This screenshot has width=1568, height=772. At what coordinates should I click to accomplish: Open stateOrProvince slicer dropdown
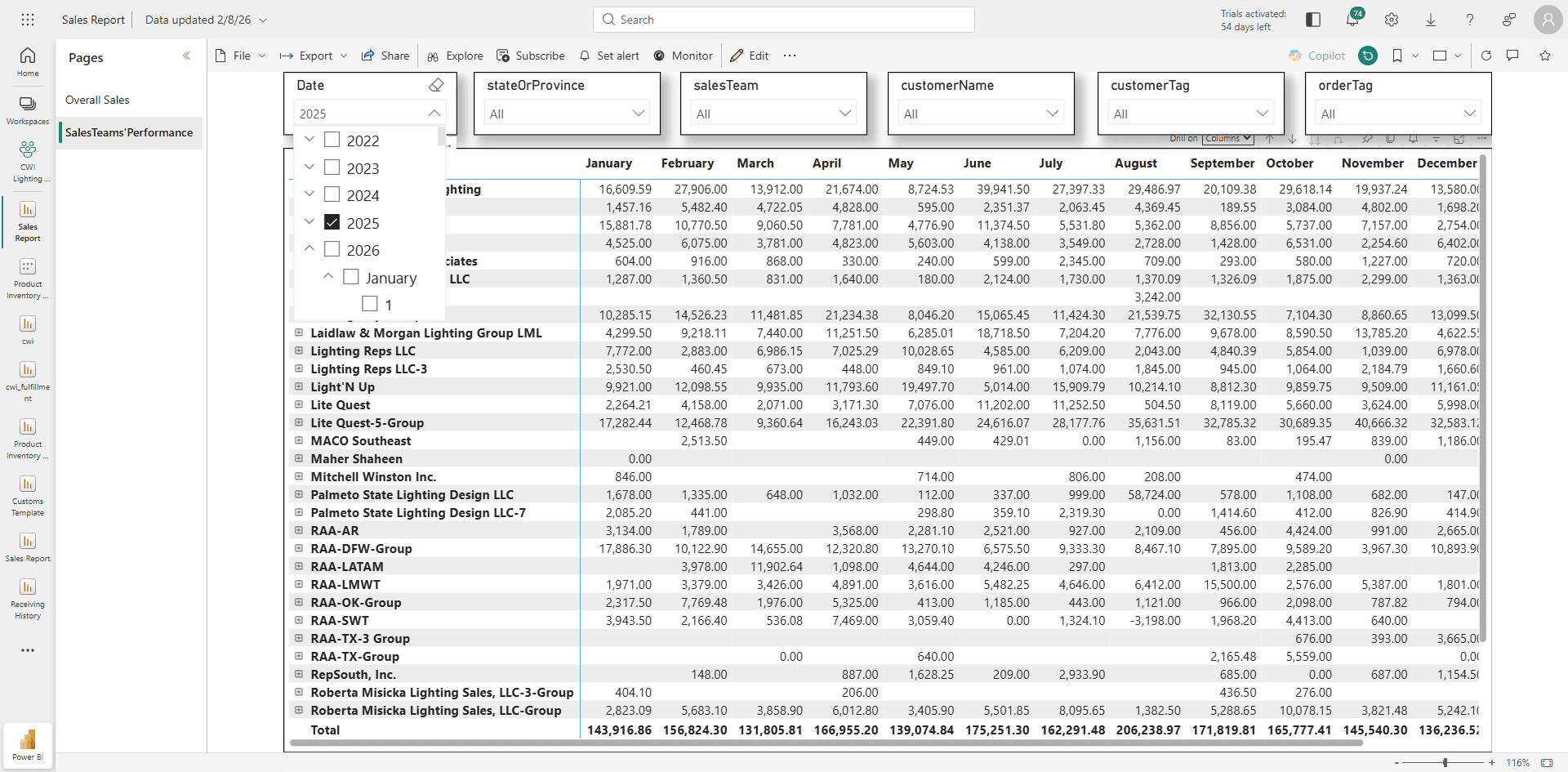[x=567, y=114]
